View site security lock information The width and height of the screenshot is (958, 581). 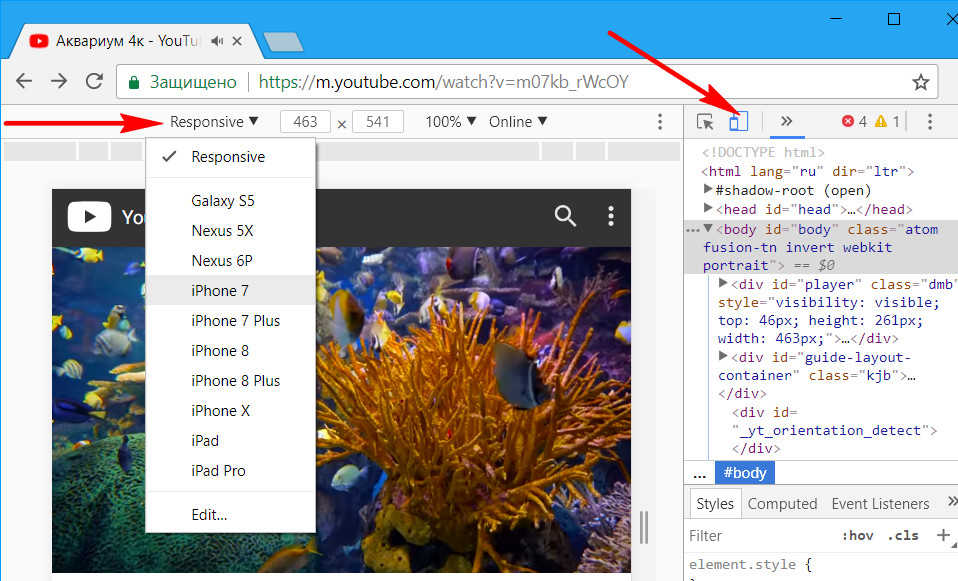[x=134, y=82]
